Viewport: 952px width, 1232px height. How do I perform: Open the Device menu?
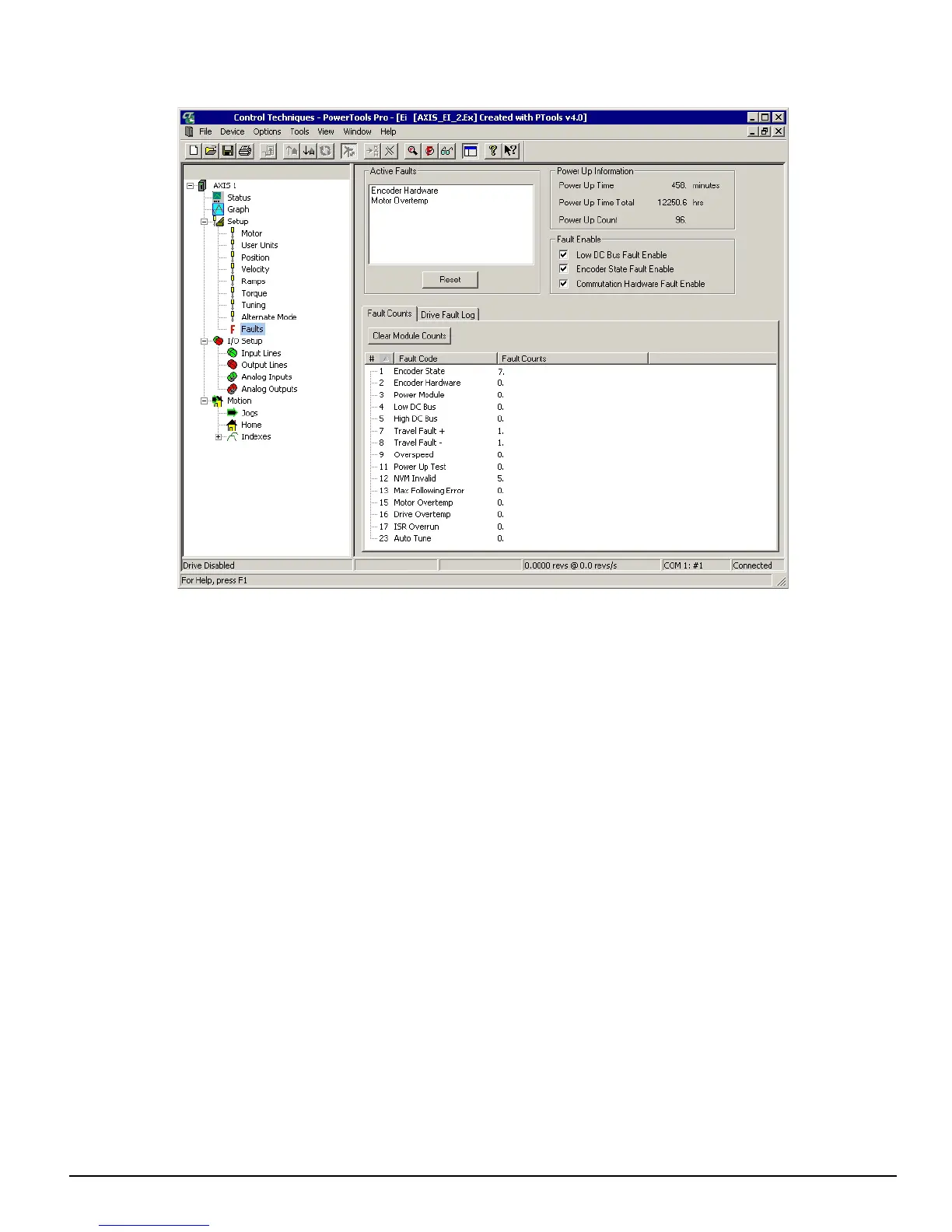(x=232, y=132)
